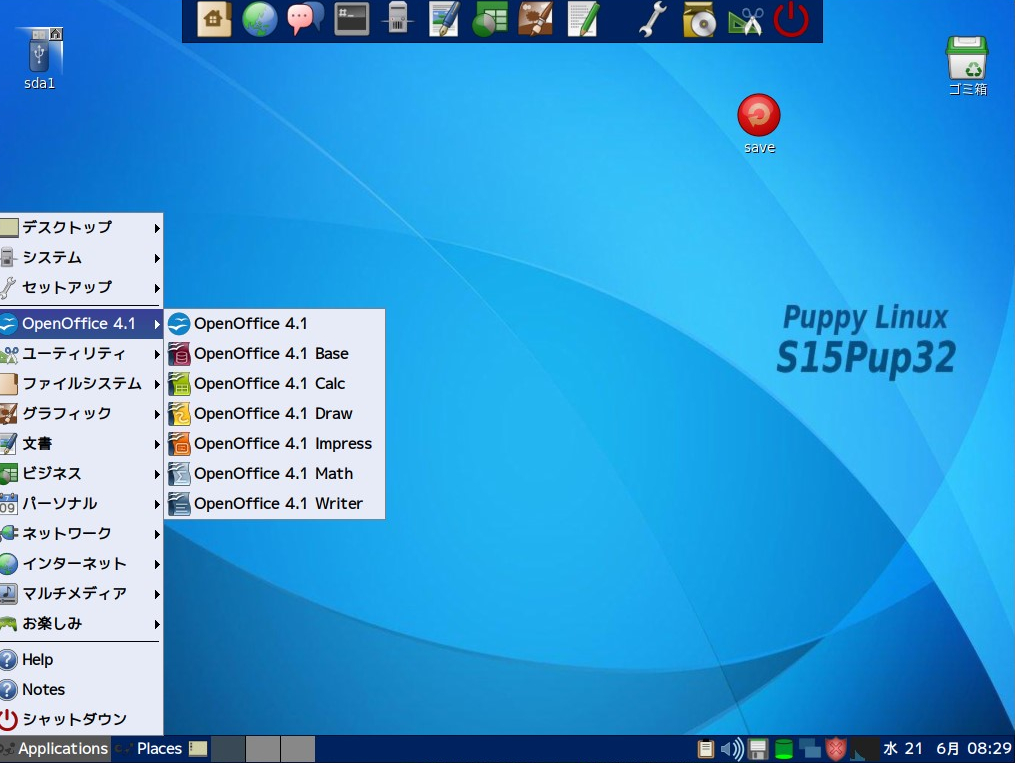Click the taskbar clock showing 08:29
This screenshot has width=1015, height=763.
click(x=947, y=749)
